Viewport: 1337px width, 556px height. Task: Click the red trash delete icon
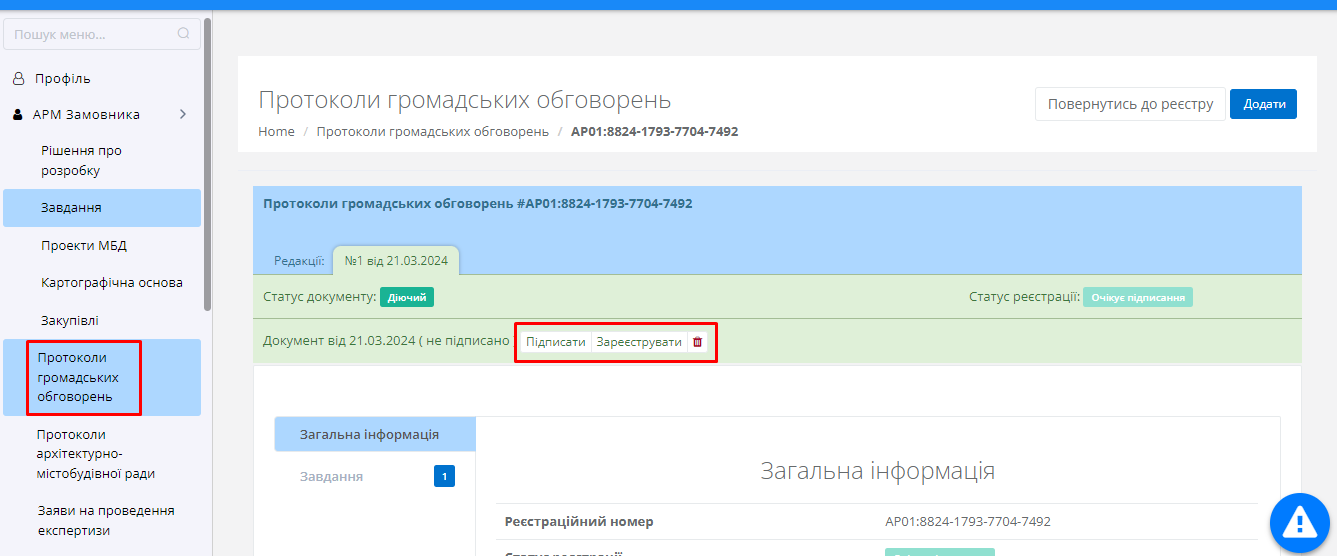pos(698,342)
